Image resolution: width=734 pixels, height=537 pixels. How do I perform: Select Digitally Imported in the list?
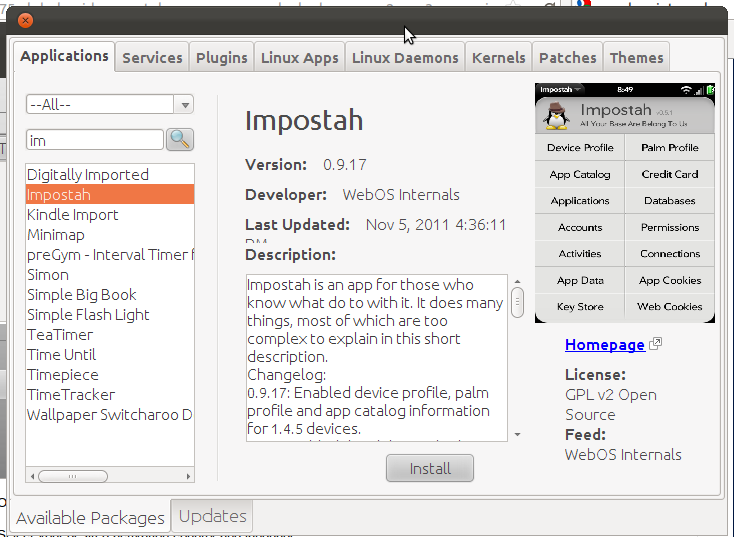click(110, 175)
